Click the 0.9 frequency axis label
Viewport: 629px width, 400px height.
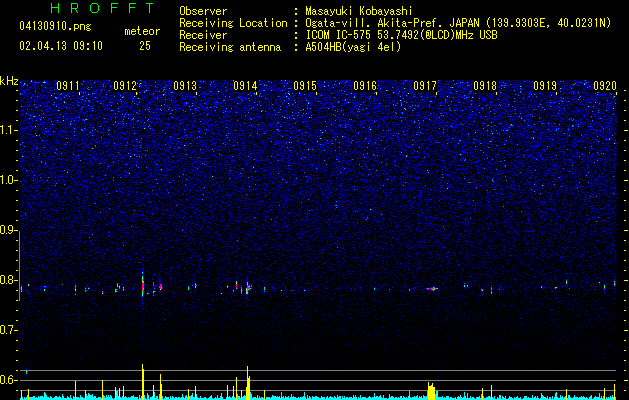(8, 230)
